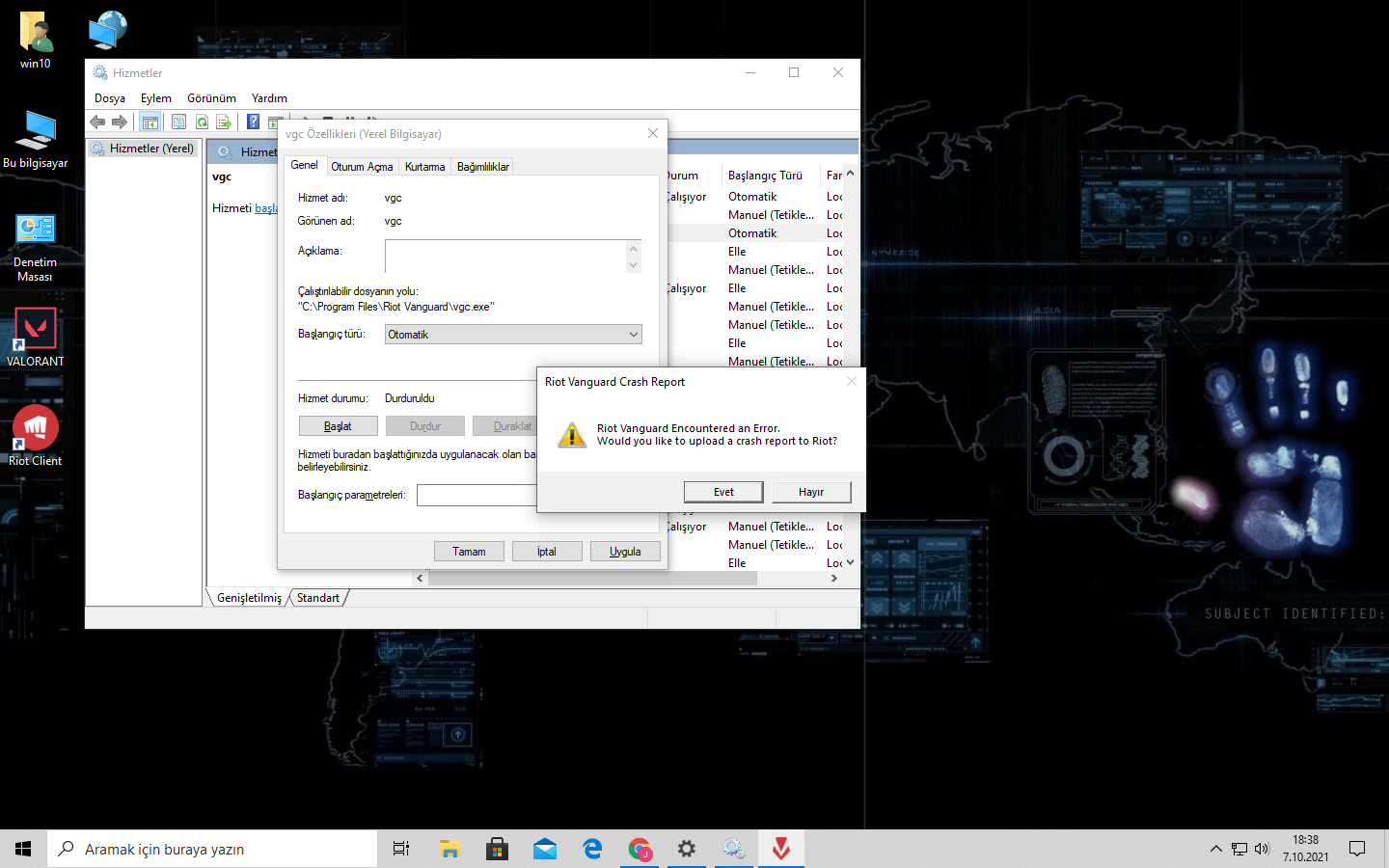
Task: Click the taskbar search box
Action: [212, 849]
